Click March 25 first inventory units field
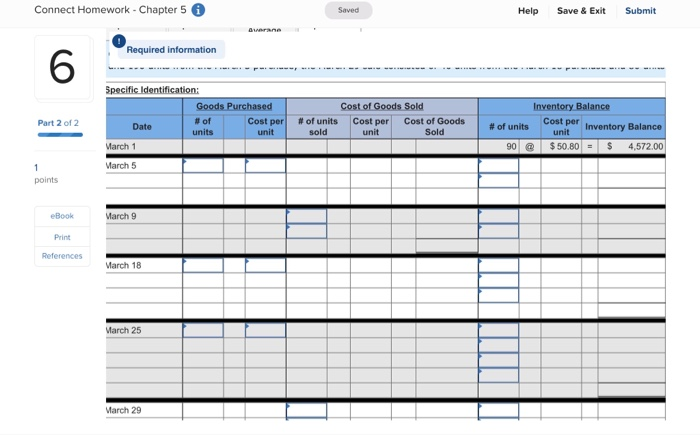Screen dimensions: 700x435 (498, 330)
